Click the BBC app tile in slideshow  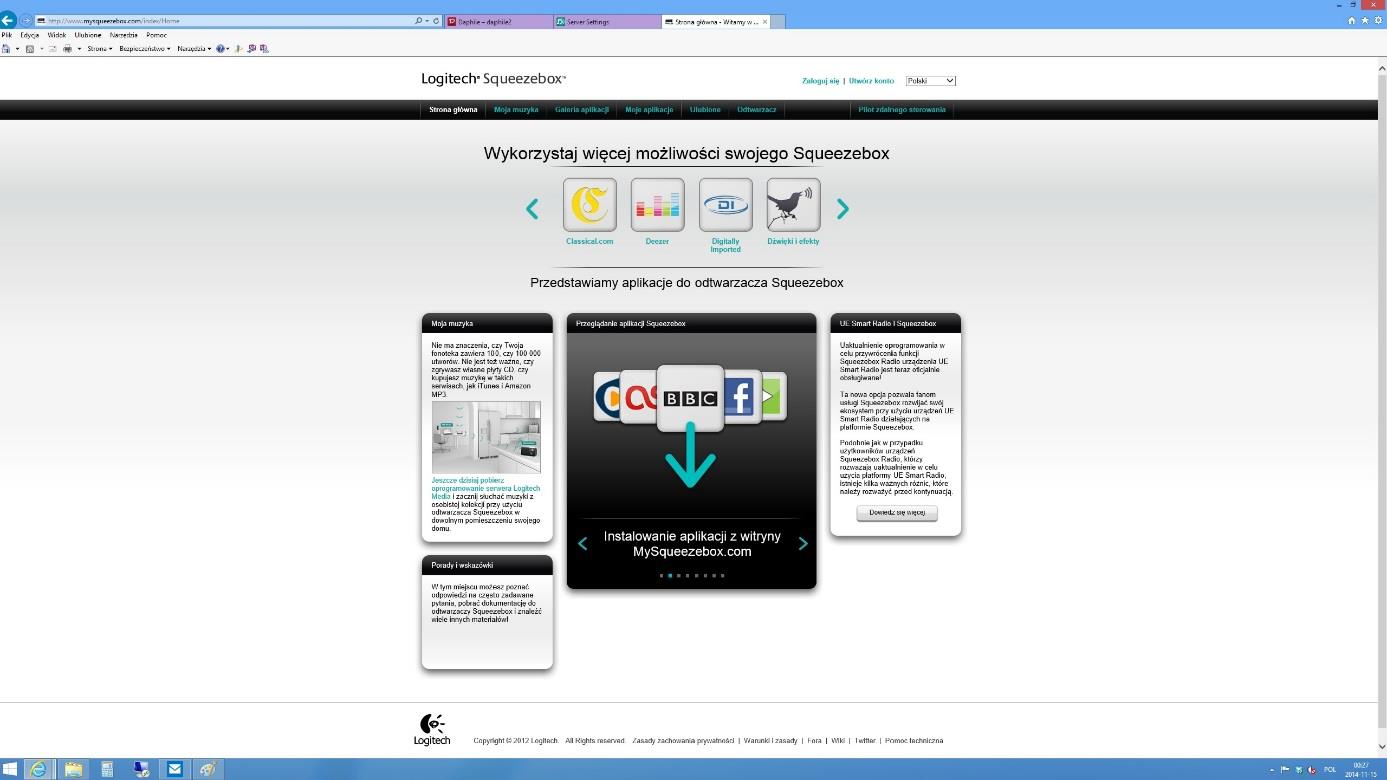tap(691, 398)
